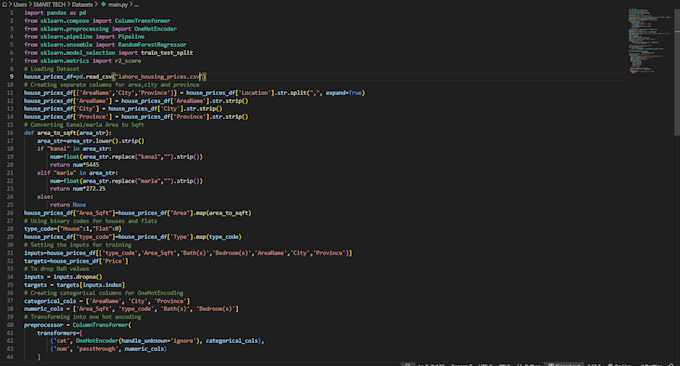Viewport: 680px width, 366px height.
Task: Click the zoom magnifier icon in status bar
Action: coord(408,365)
